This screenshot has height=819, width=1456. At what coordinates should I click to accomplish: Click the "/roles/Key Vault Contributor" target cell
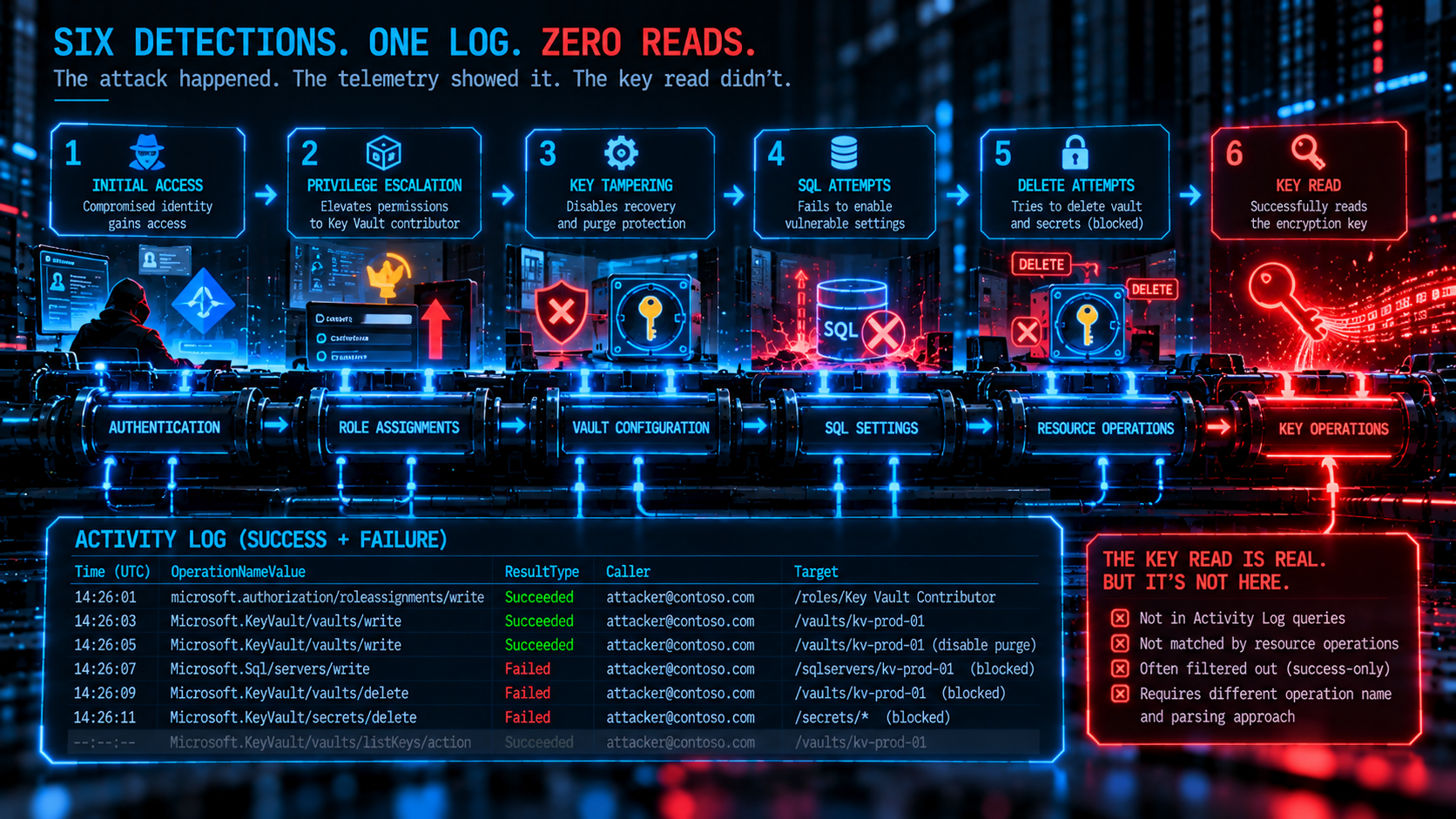coord(894,597)
